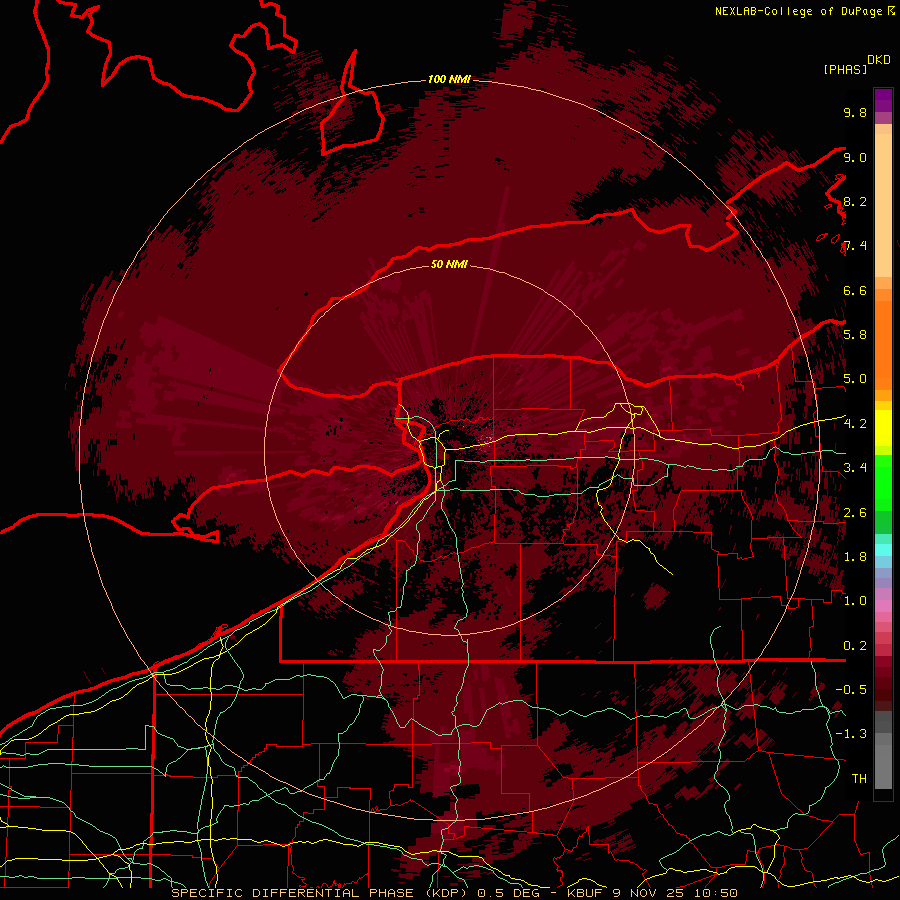The height and width of the screenshot is (900, 900).
Task: Click the 6.6 scale label
Action: pos(855,290)
